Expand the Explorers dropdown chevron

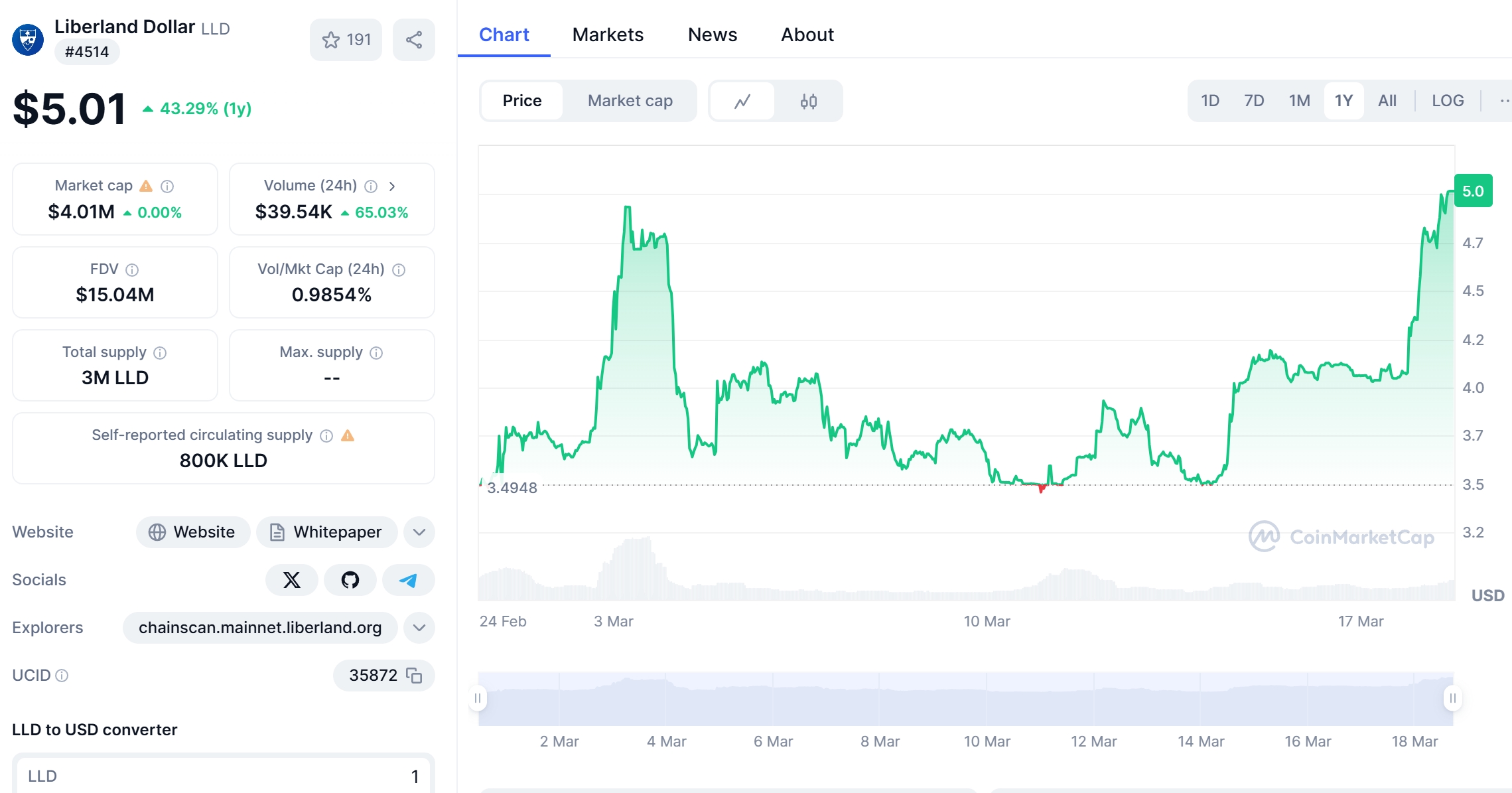(x=419, y=628)
